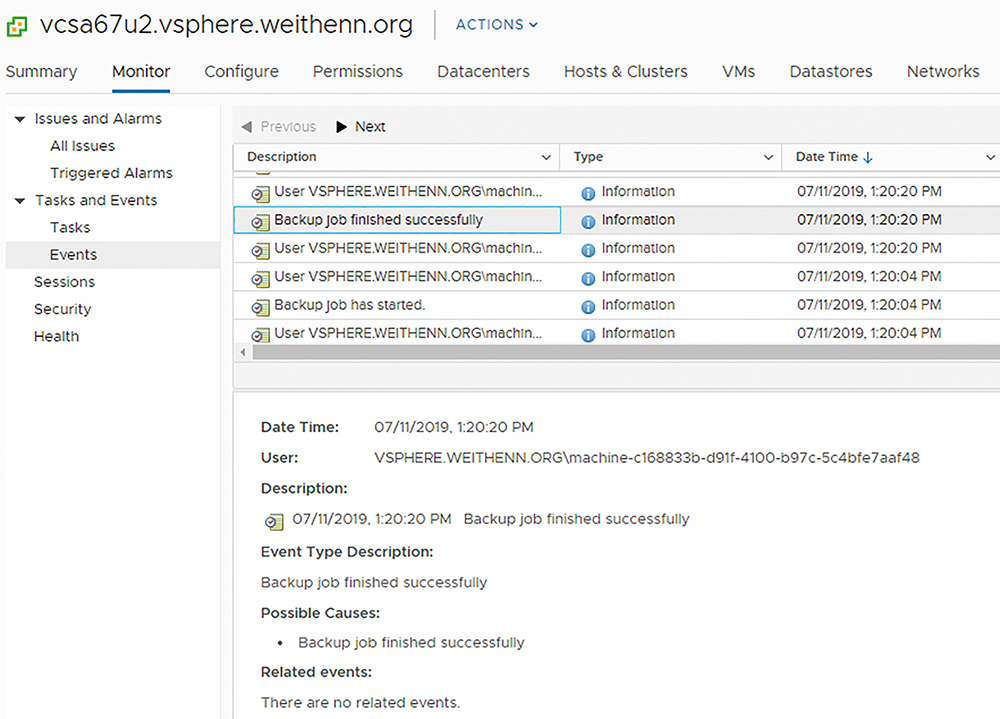This screenshot has width=1000, height=719.
Task: Switch to the Monitor tab
Action: (x=141, y=71)
